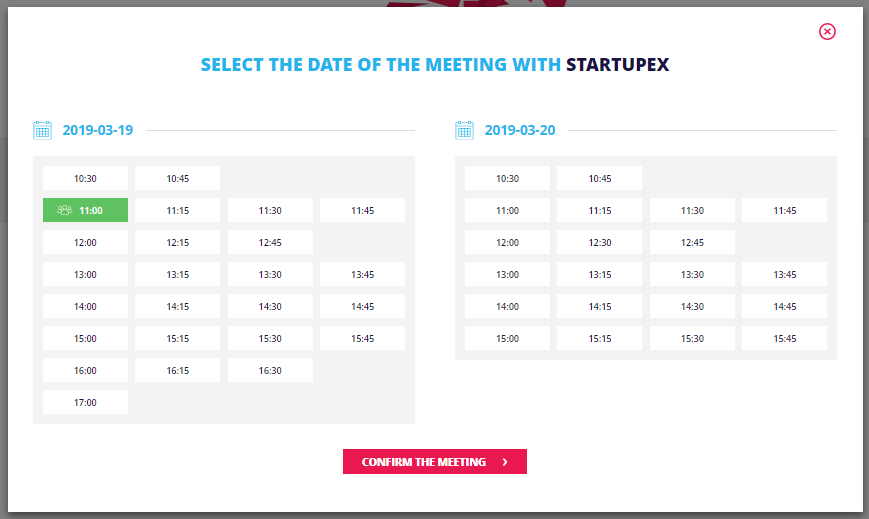
Task: Pick 12:30 slot on 2019-03-20
Action: pyautogui.click(x=600, y=242)
